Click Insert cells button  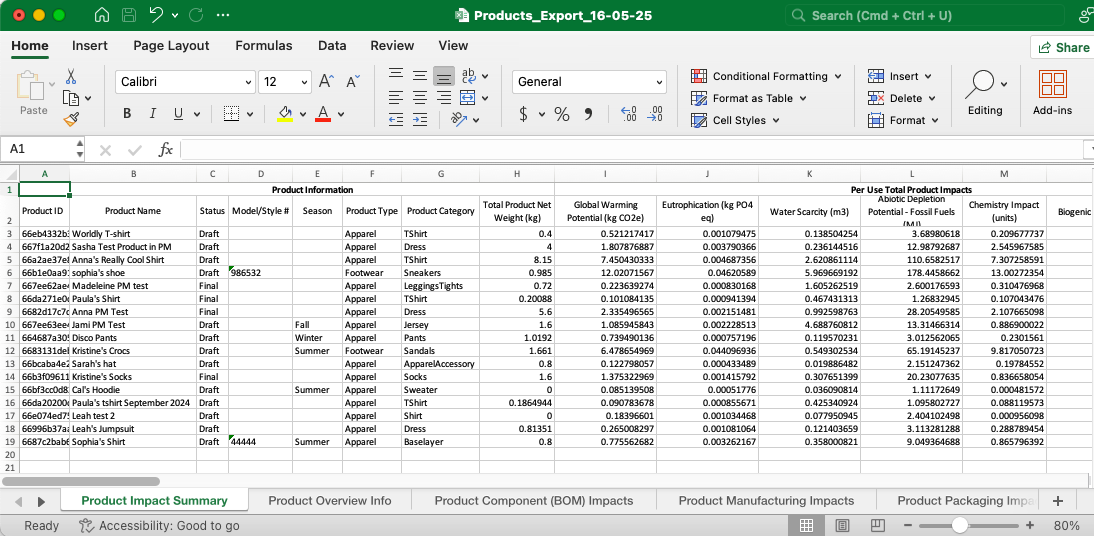pyautogui.click(x=900, y=76)
